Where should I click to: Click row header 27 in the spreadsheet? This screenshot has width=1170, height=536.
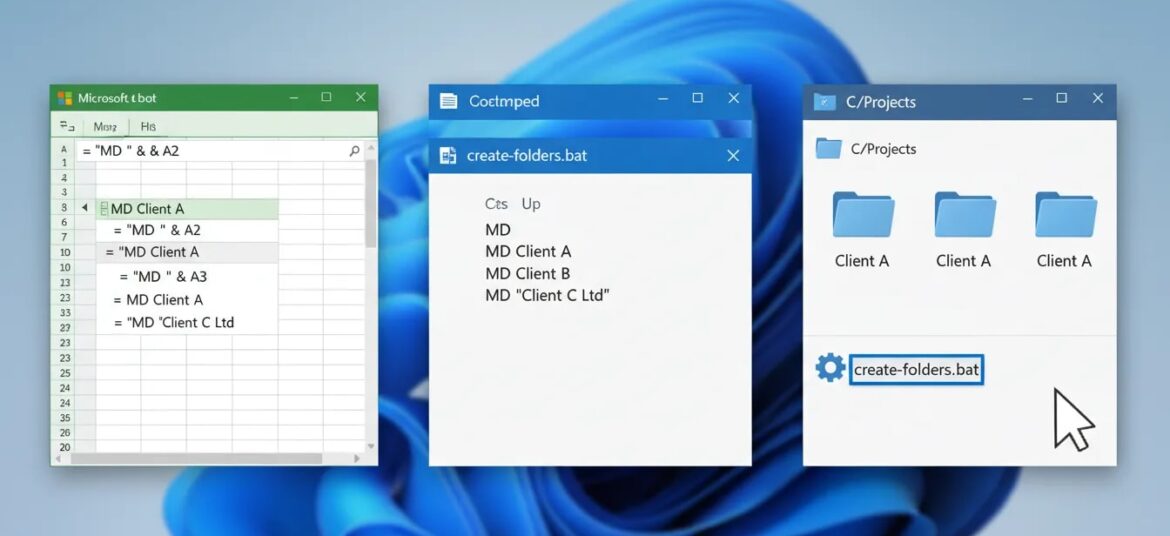65,328
